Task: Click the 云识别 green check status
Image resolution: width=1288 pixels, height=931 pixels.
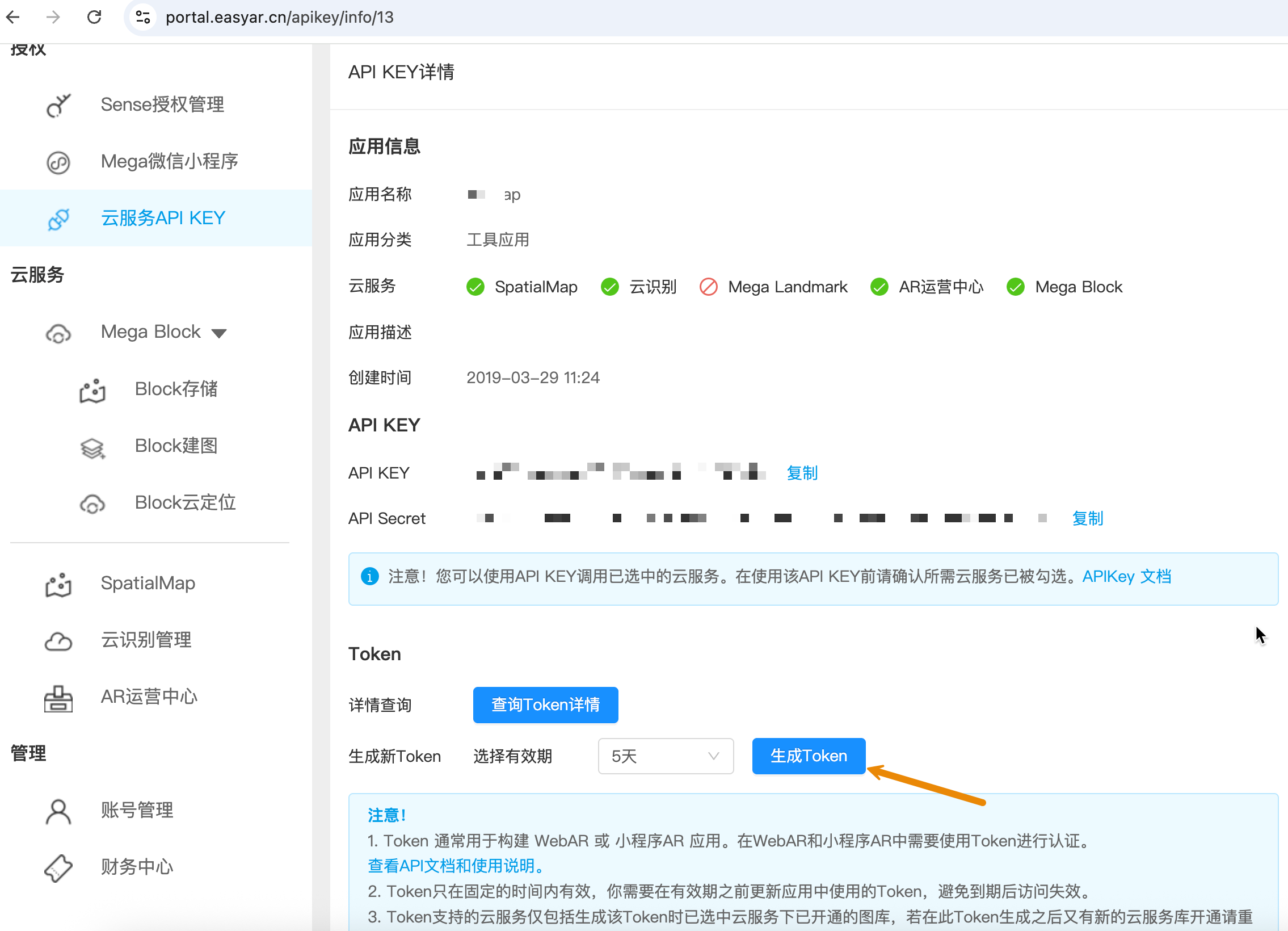Action: click(x=609, y=287)
